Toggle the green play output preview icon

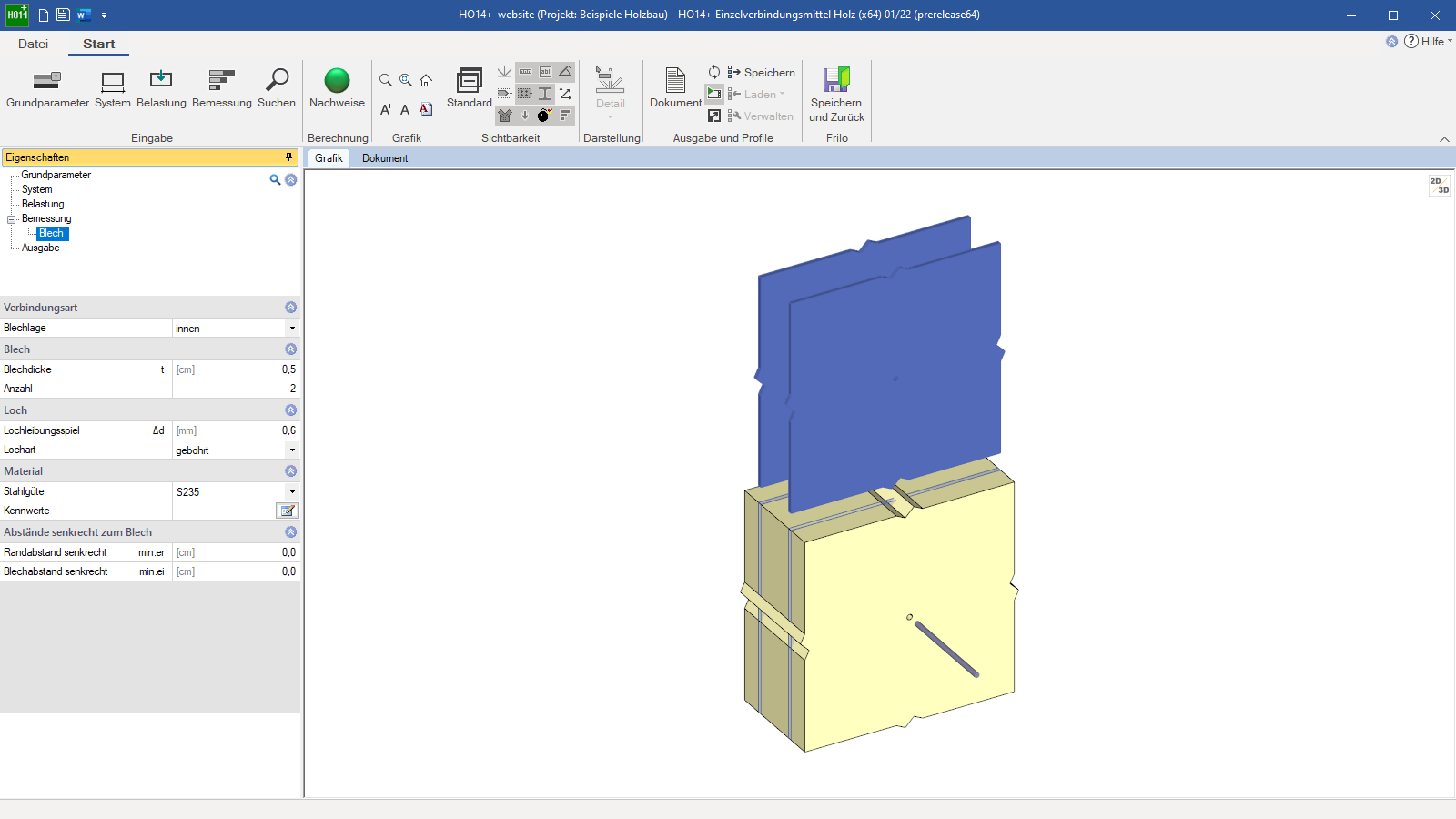(714, 94)
